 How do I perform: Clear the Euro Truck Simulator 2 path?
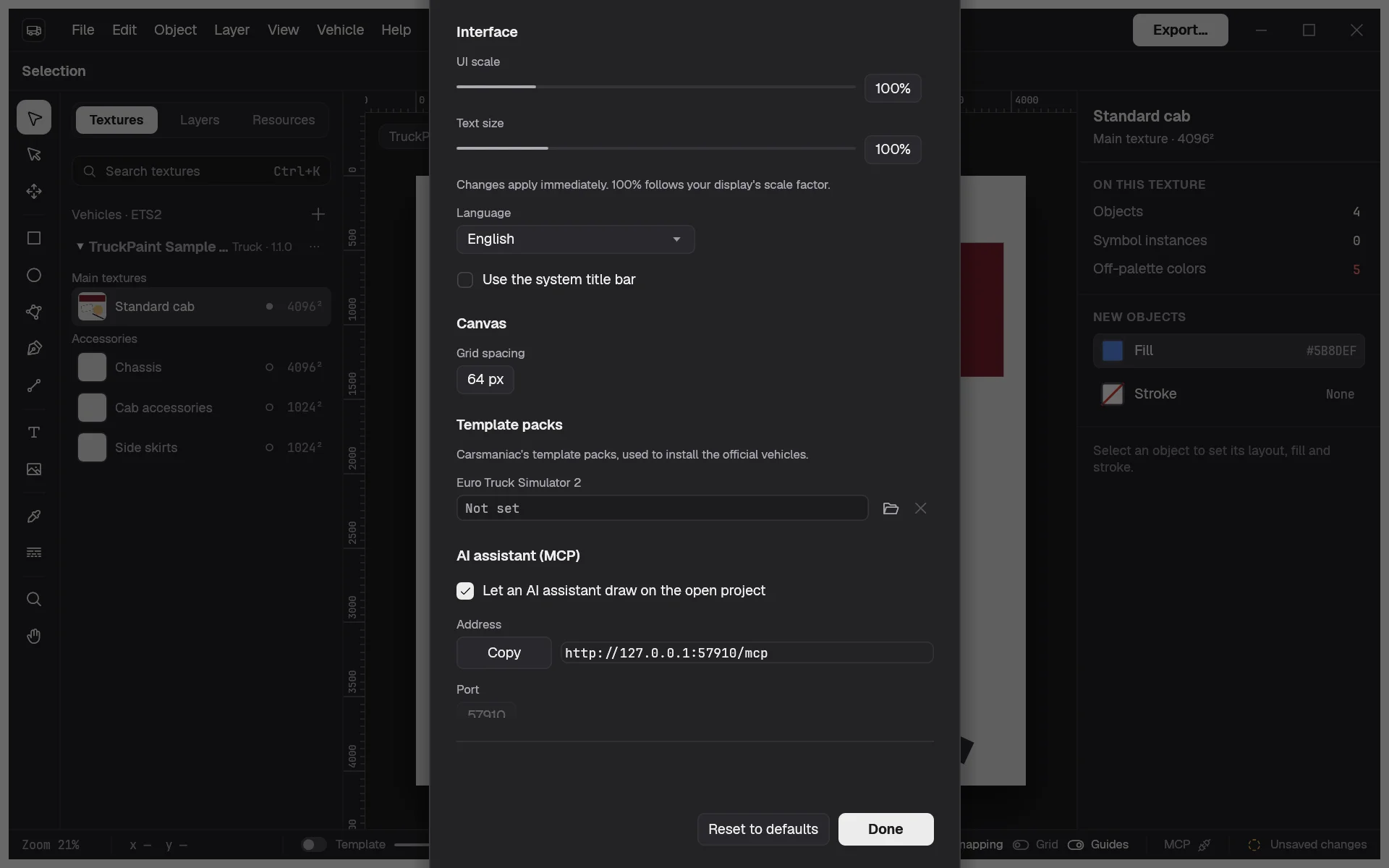pos(920,509)
